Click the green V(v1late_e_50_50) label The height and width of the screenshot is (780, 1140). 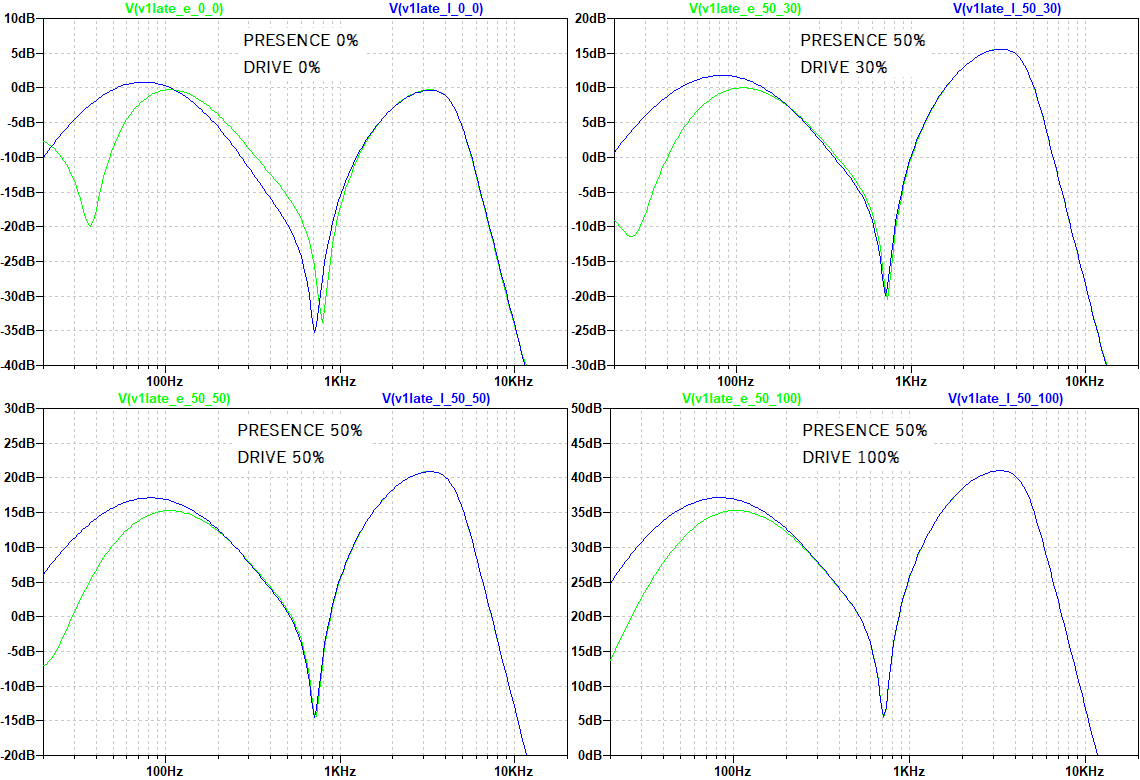[x=174, y=398]
